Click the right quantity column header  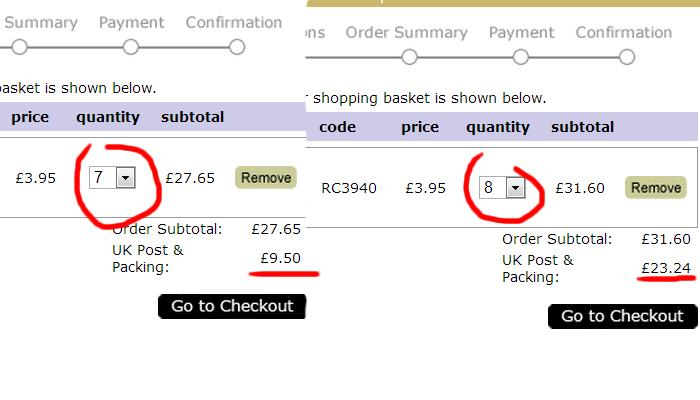[x=498, y=127]
